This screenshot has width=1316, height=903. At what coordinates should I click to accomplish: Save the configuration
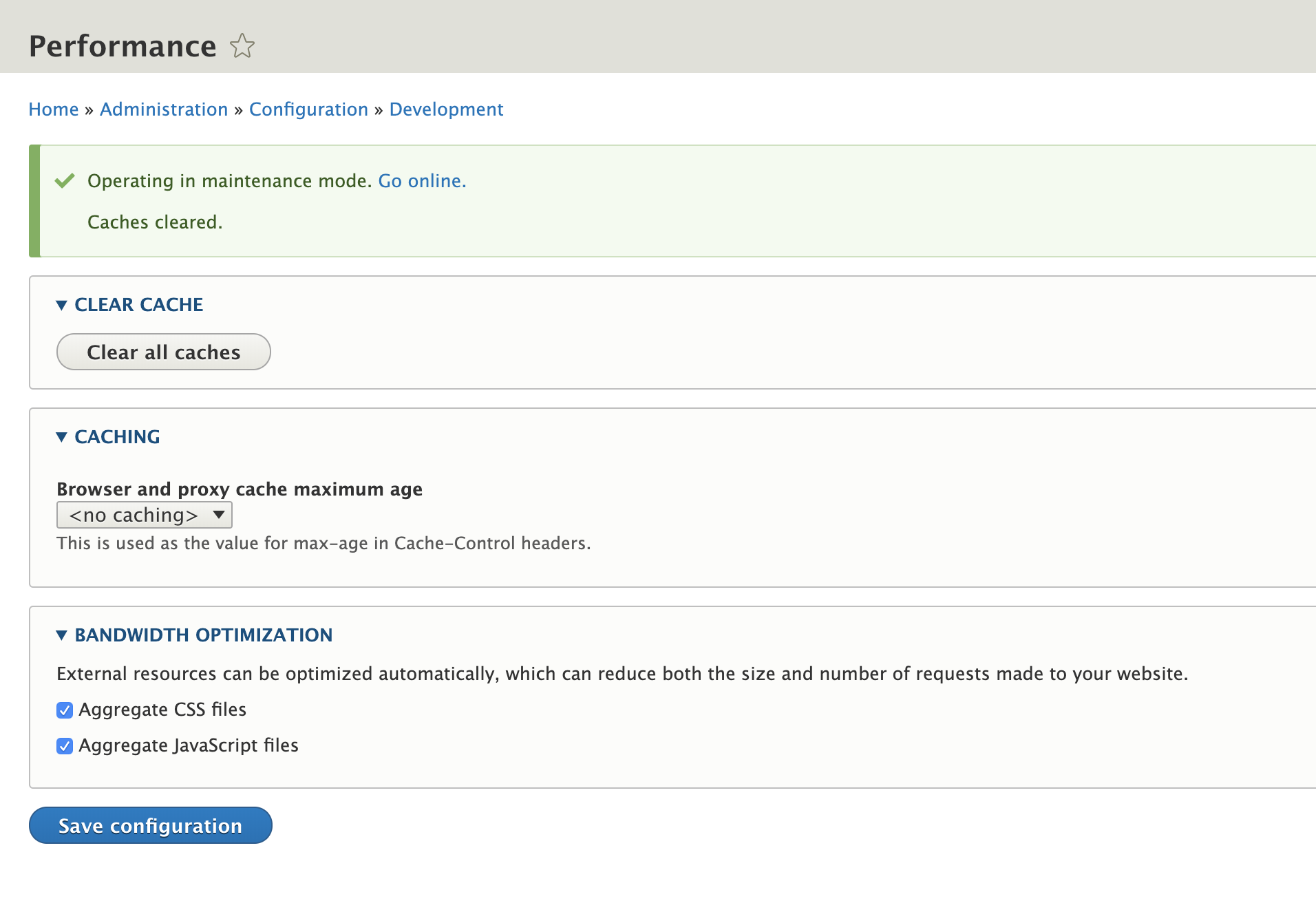150,825
